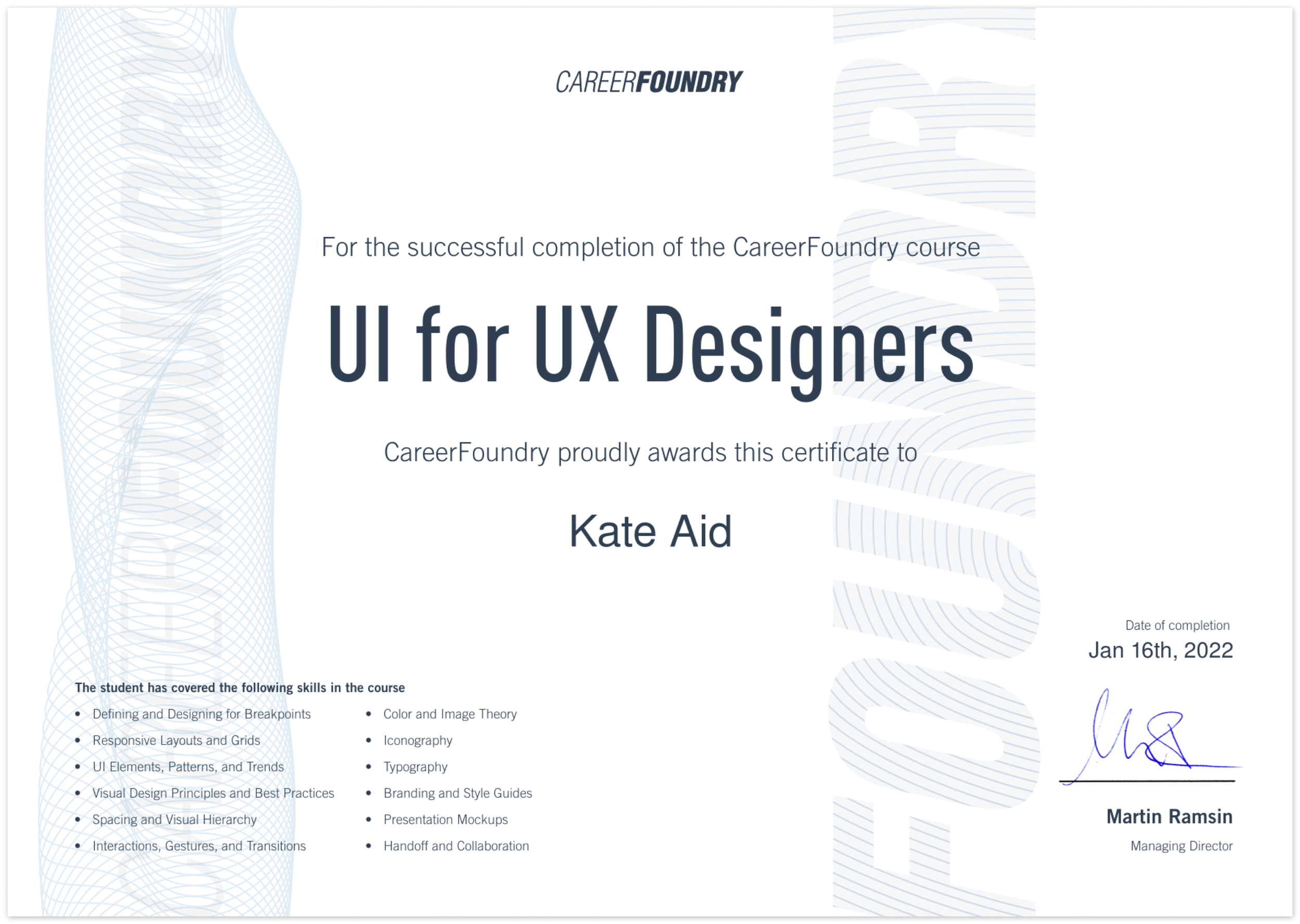Click 'Responsive Layouts and Grids' skill
This screenshot has width=1300, height=924.
(176, 740)
